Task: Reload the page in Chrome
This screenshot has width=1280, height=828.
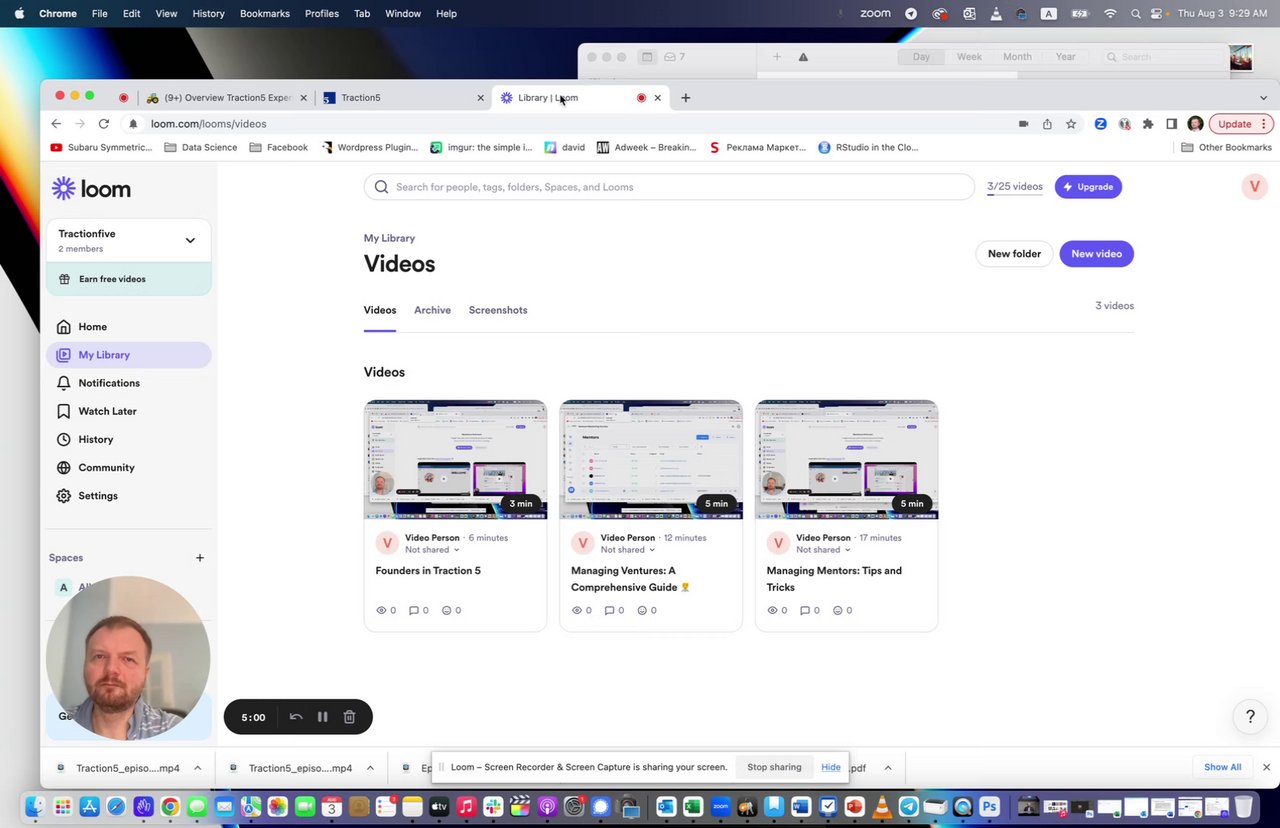Action: 104,124
